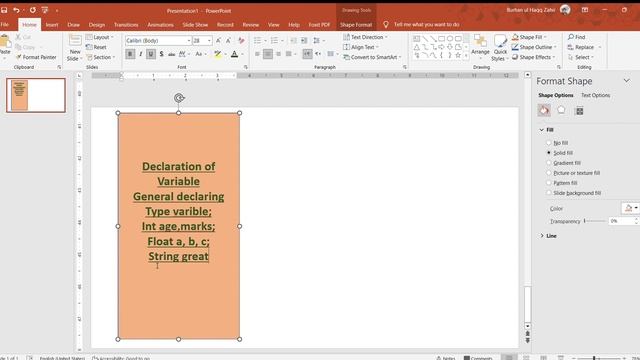
Task: Click Convert to SmartArt
Action: coord(372,57)
